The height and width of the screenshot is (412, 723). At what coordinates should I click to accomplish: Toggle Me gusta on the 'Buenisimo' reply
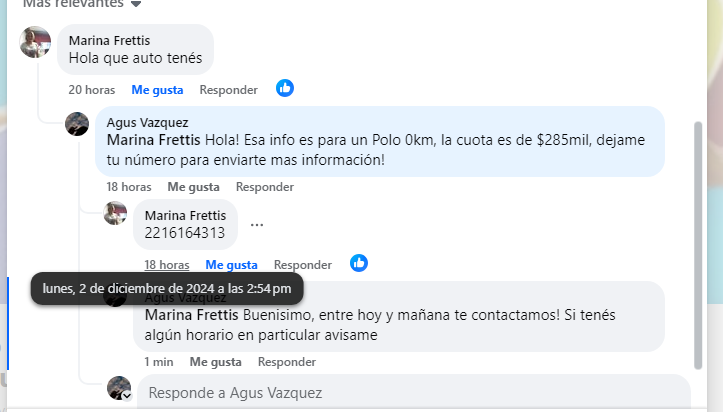[x=215, y=362]
